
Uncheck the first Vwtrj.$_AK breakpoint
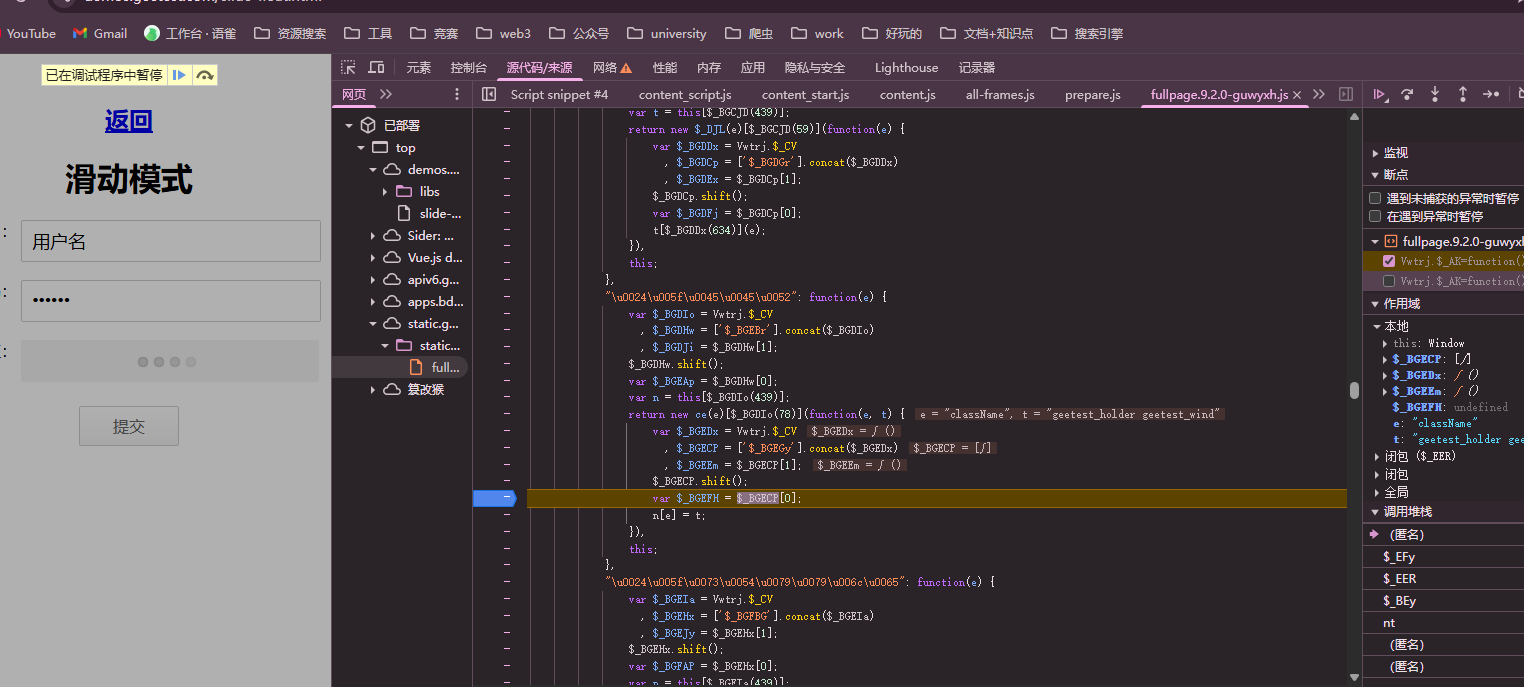click(1388, 261)
